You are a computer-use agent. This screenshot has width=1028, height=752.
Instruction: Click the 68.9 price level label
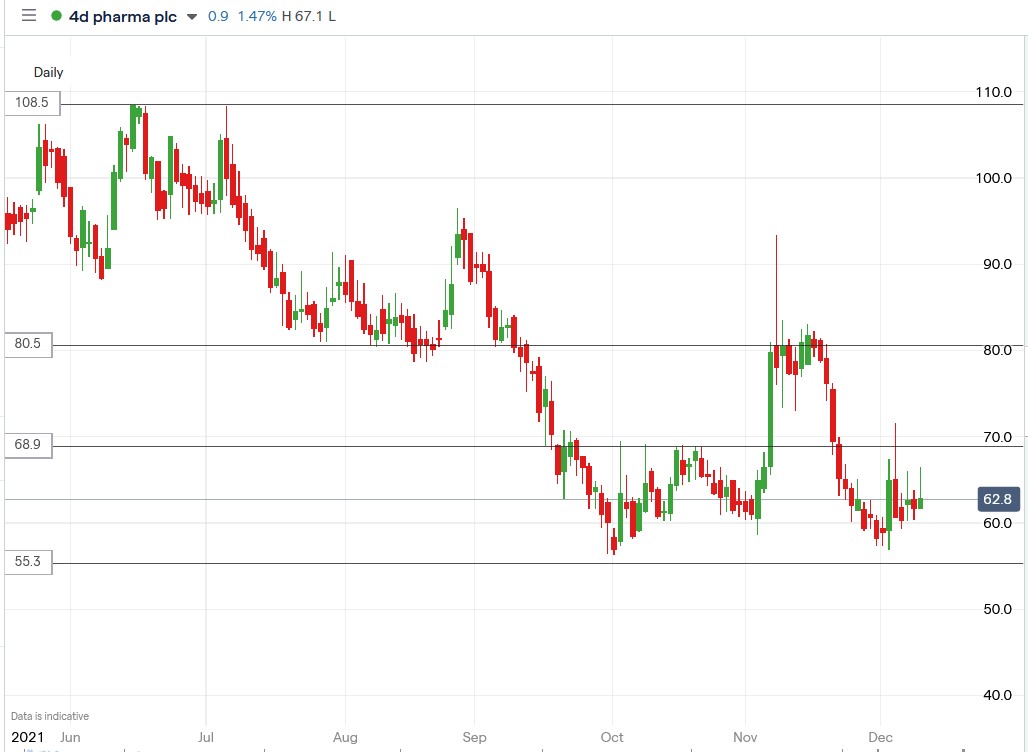pos(27,446)
